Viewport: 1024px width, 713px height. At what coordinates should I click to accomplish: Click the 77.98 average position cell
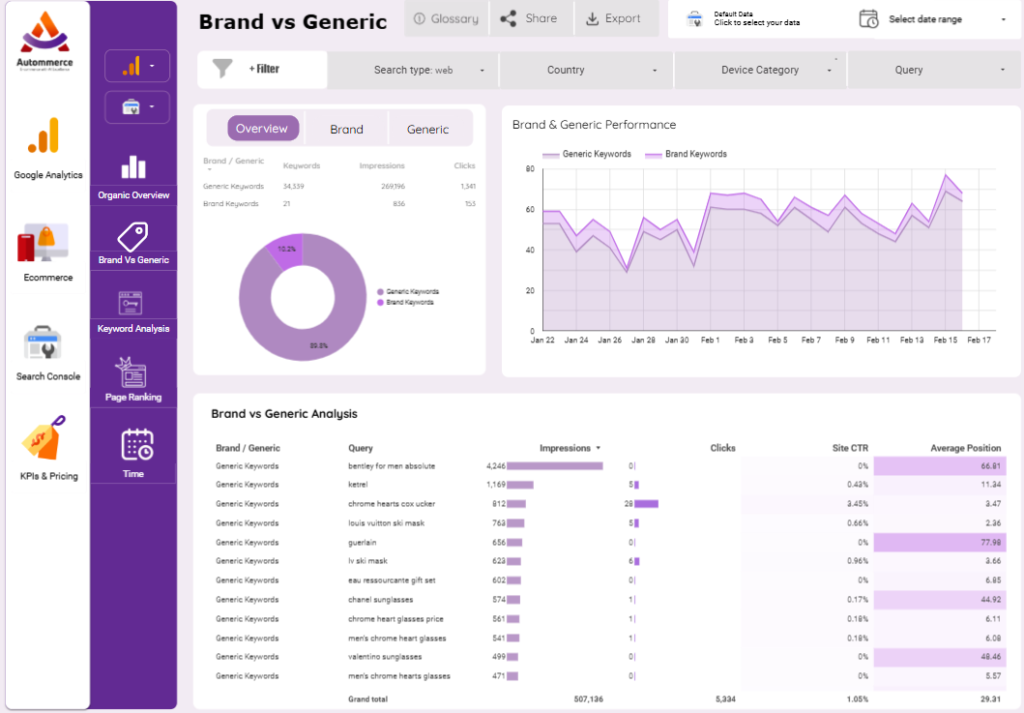pyautogui.click(x=940, y=543)
